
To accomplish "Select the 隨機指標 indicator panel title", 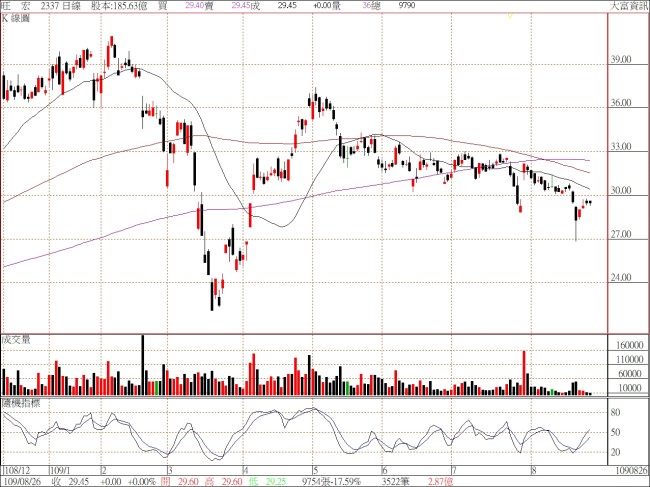I will (x=19, y=402).
